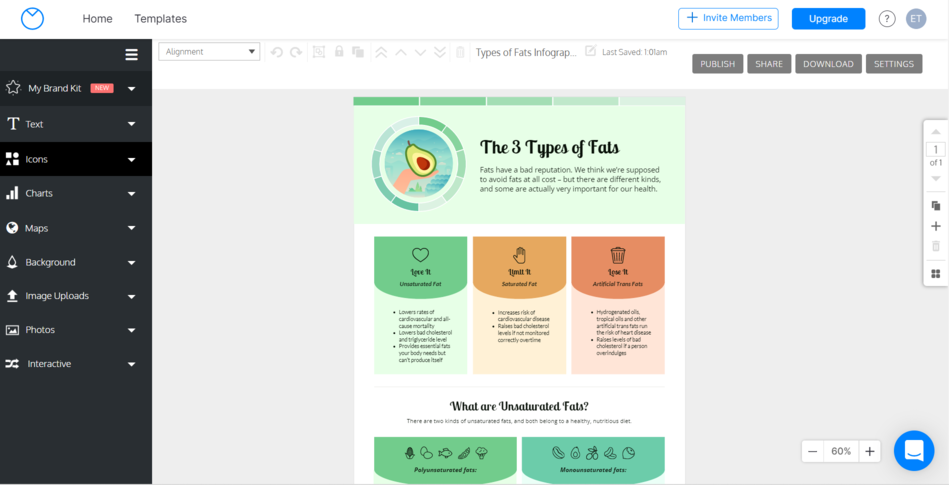Image resolution: width=949 pixels, height=485 pixels.
Task: Click the NEW badge on Brand Kit
Action: tap(102, 88)
